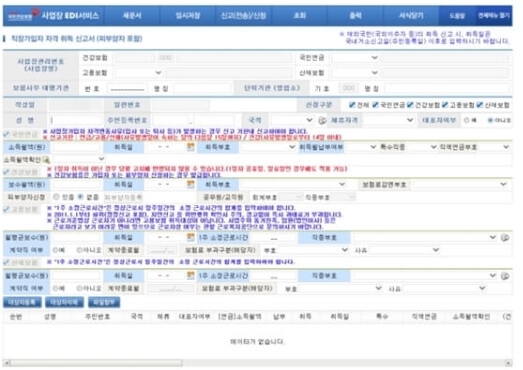Click the 보험사무 대행기관 번호 field
The image size is (523, 370).
(127, 88)
